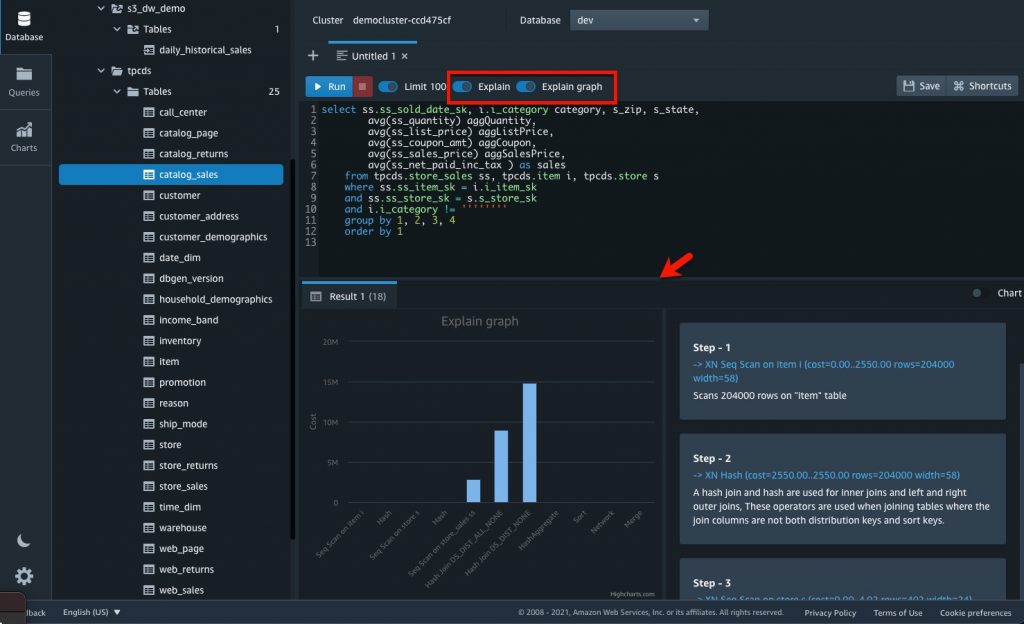Run the query
This screenshot has width=1024, height=624.
(x=329, y=86)
